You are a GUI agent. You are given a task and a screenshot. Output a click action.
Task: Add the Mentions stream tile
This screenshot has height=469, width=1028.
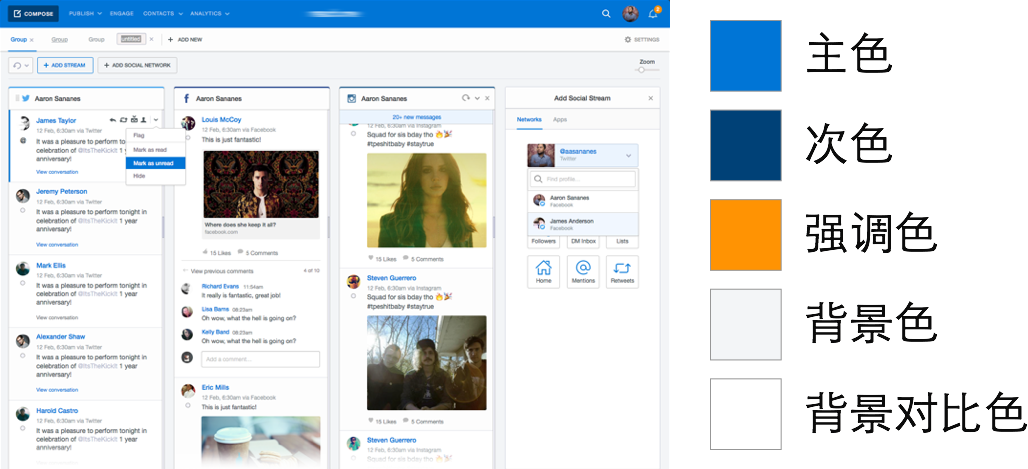pyautogui.click(x=583, y=271)
